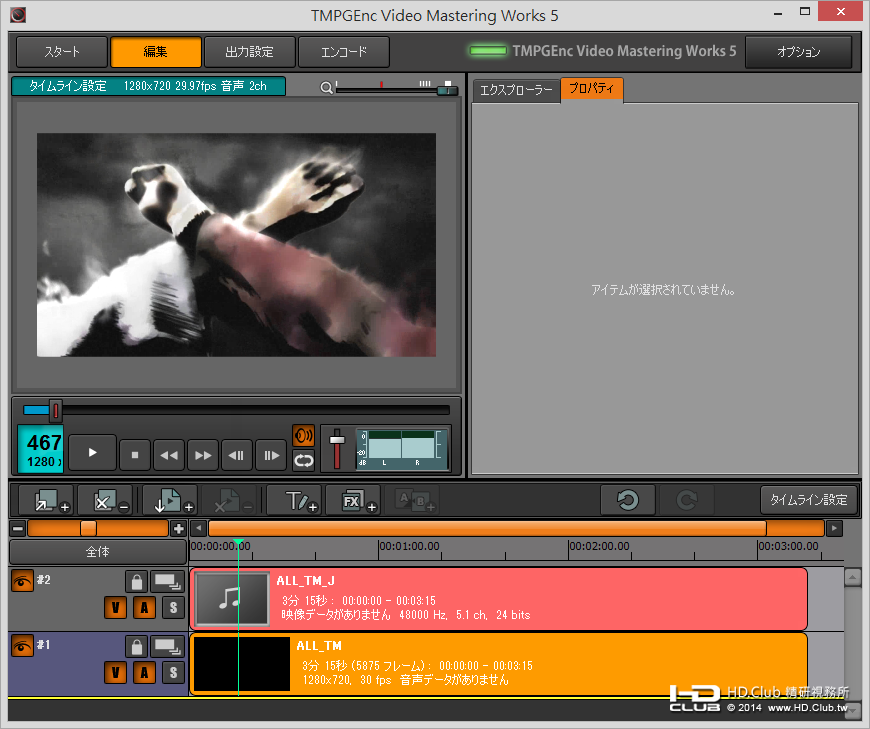Toggle layer #1 video V button
The image size is (870, 729).
click(115, 673)
